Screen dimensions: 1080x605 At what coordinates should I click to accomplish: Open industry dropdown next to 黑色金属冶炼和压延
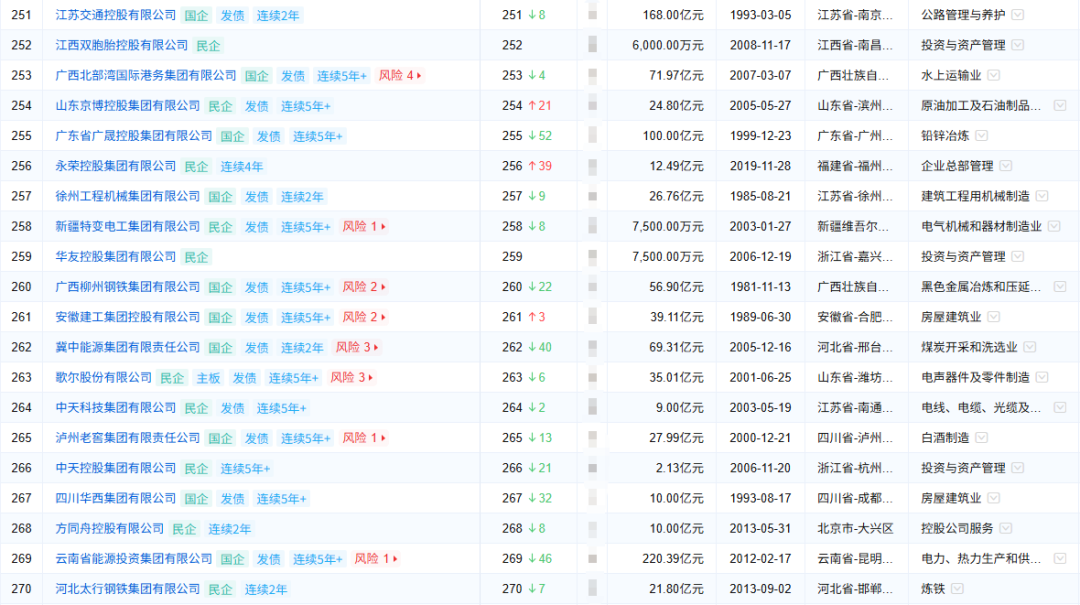pos(1060,287)
